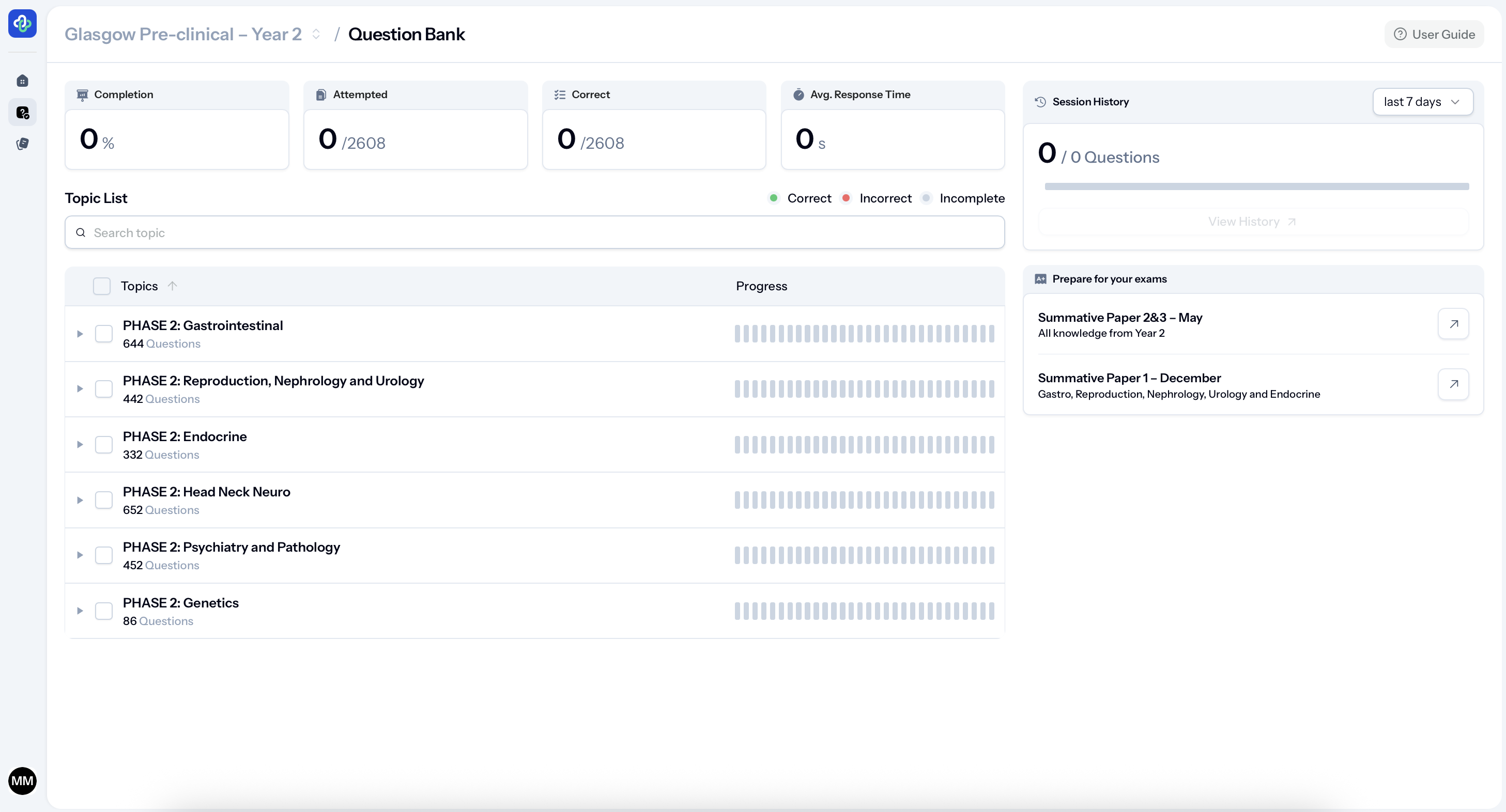Open the Home sidebar icon
The width and height of the screenshot is (1506, 812).
22,81
